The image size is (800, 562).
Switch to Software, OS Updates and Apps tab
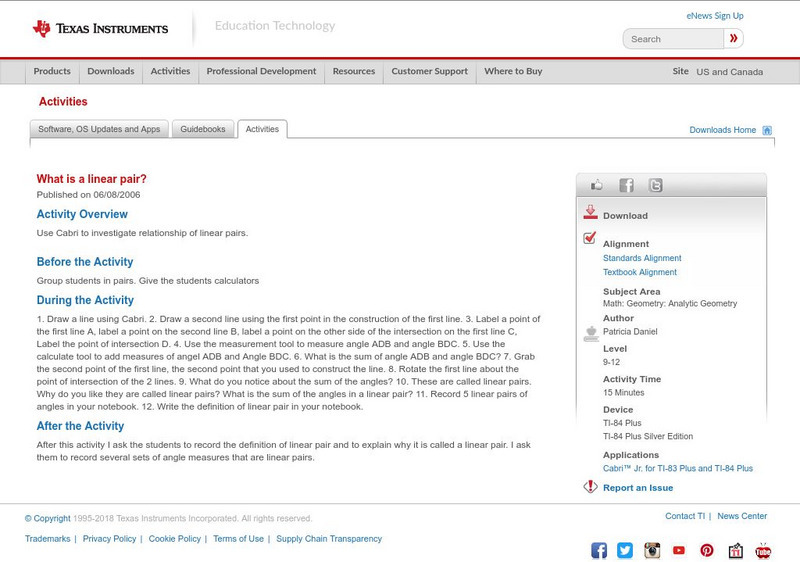point(99,129)
